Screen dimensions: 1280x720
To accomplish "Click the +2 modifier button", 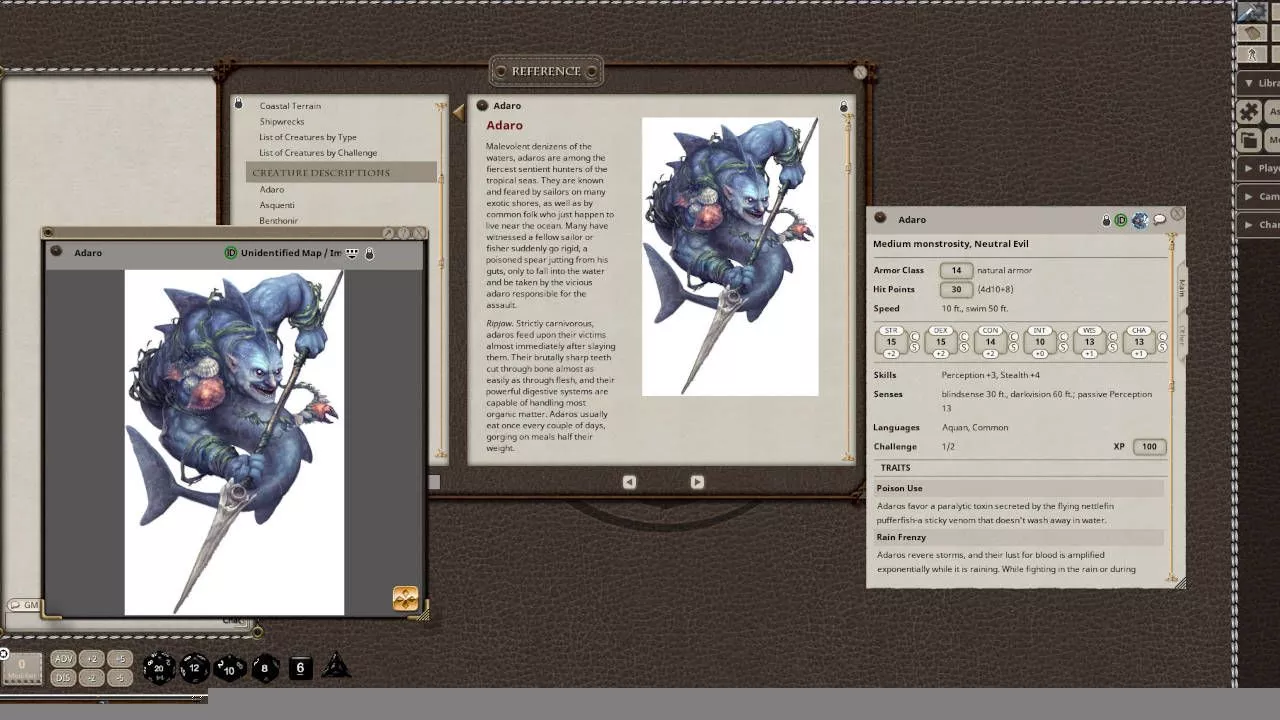I will click(91, 659).
